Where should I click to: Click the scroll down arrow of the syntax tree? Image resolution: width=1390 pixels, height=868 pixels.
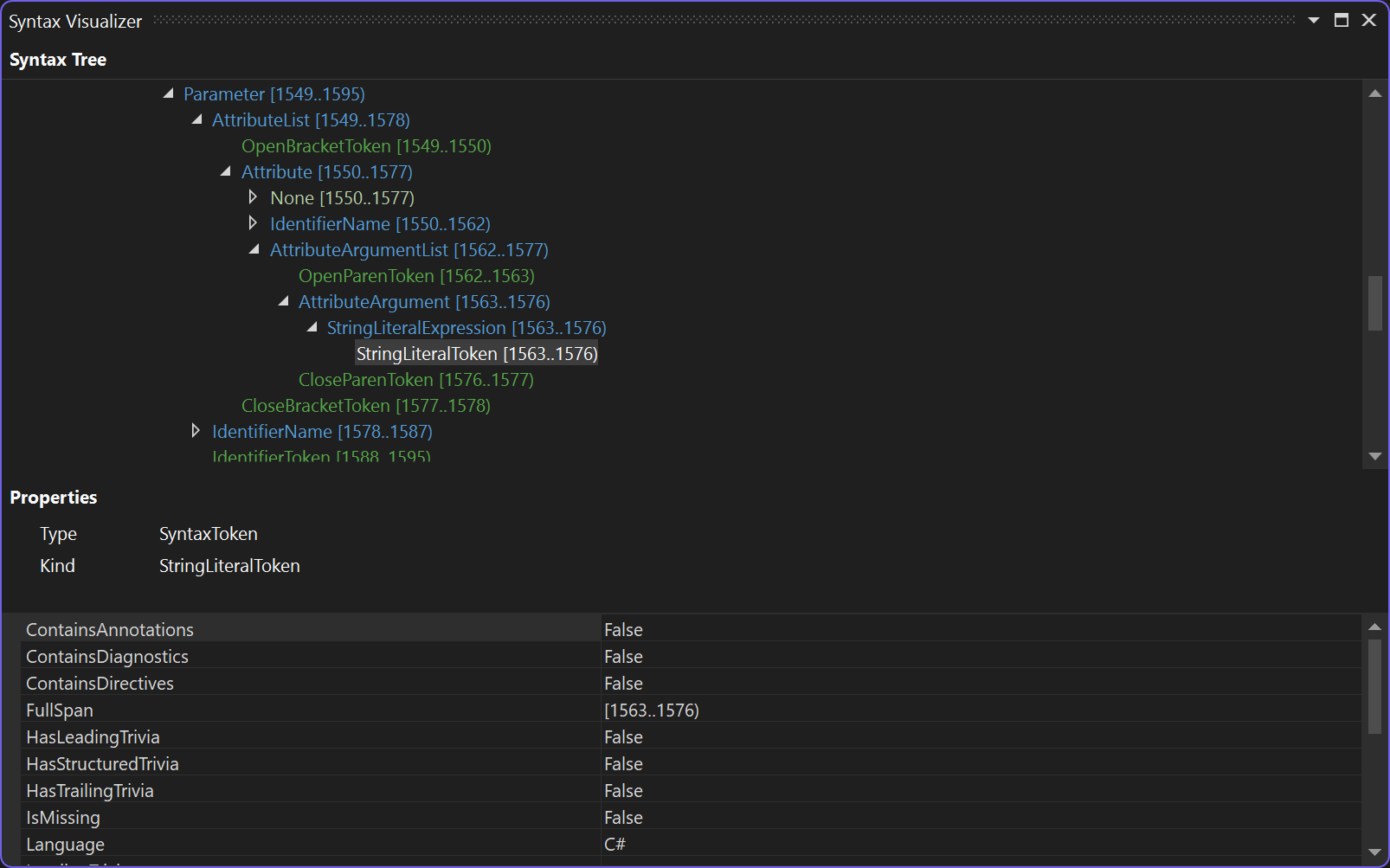1375,454
